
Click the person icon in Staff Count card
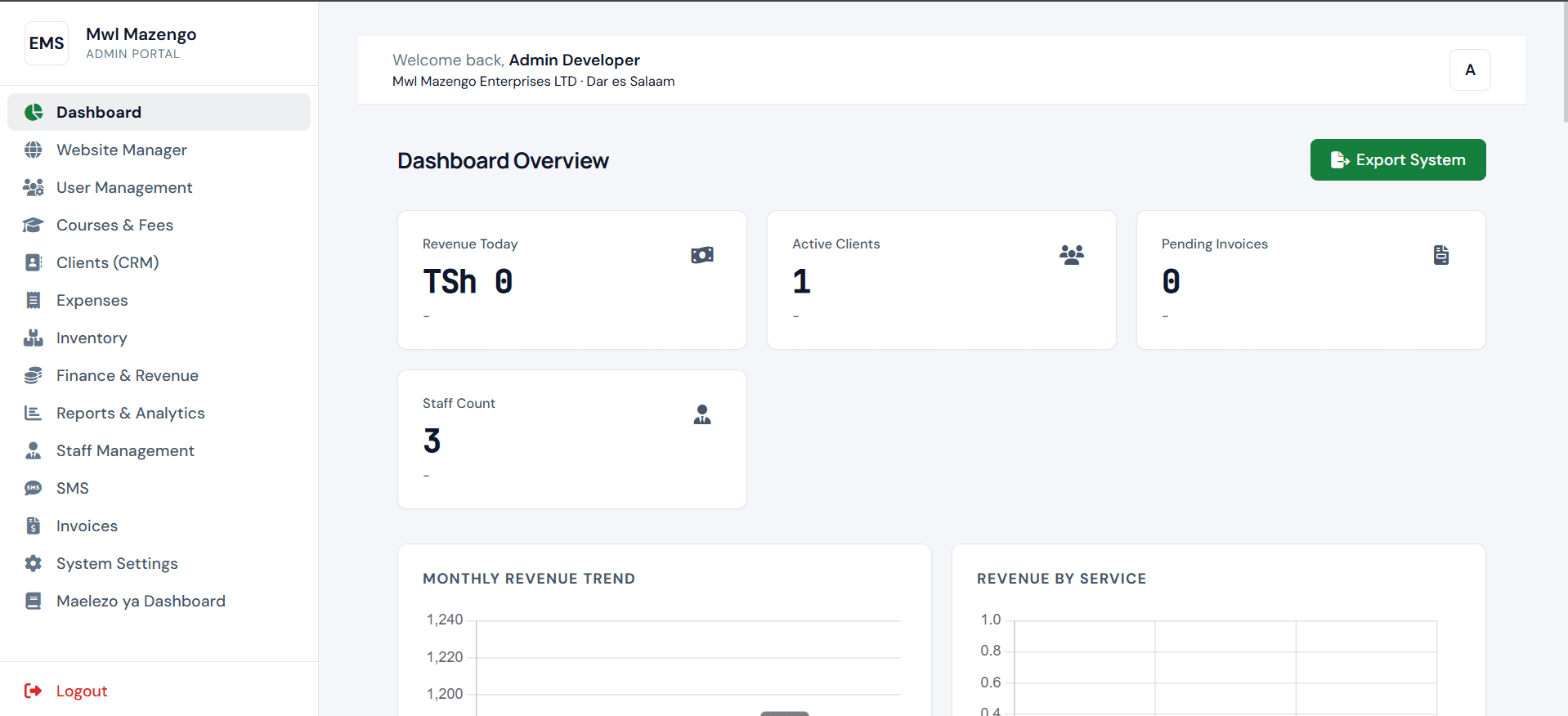point(702,414)
